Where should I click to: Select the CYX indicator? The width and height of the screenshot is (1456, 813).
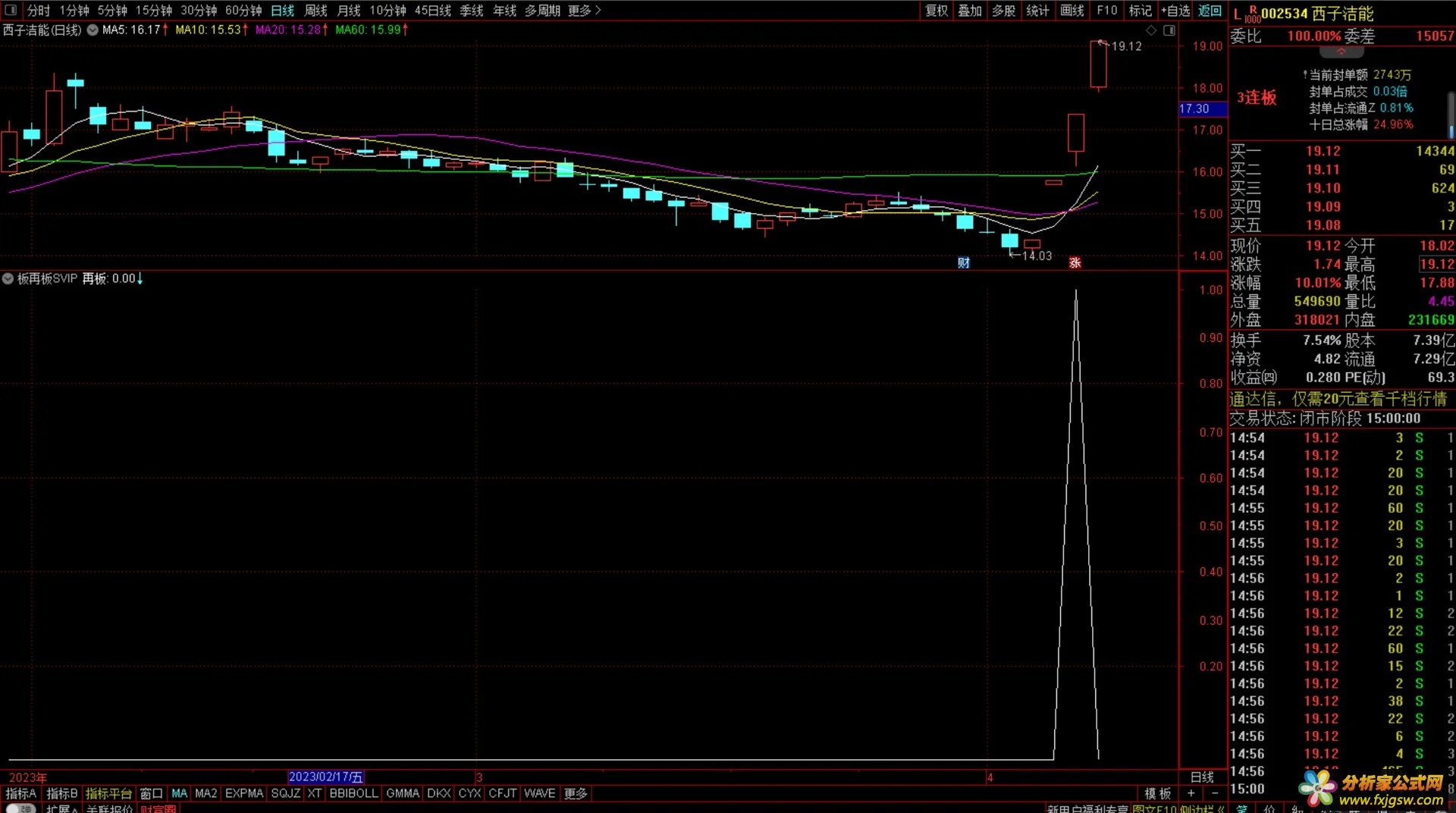tap(470, 793)
